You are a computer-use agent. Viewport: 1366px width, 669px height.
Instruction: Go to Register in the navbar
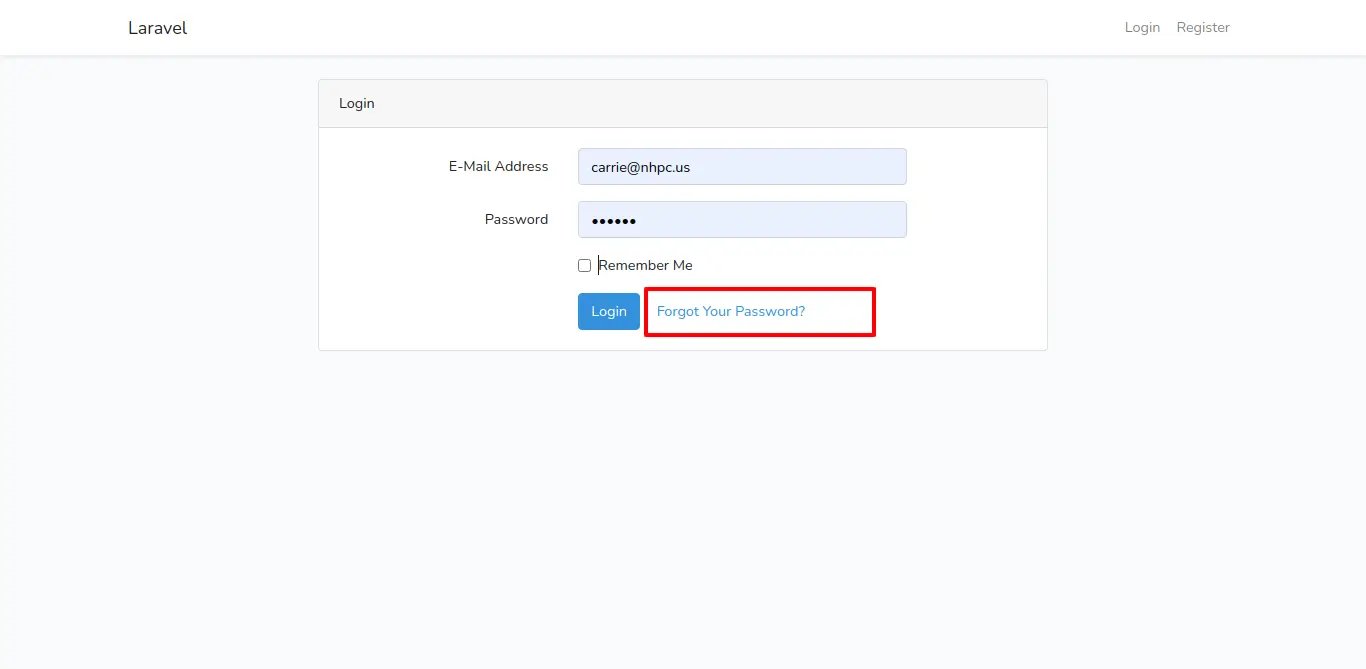pos(1203,28)
